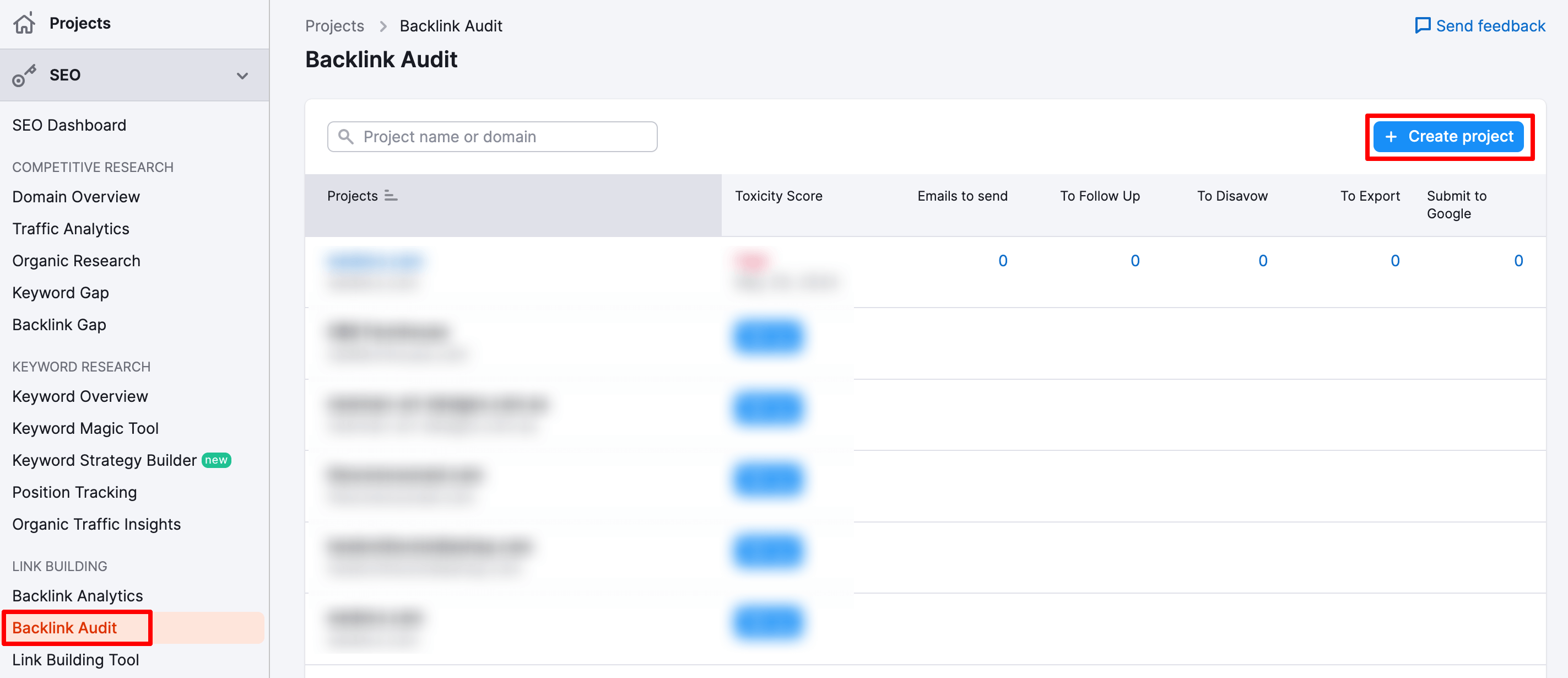Viewport: 1568px width, 678px height.
Task: Switch to the Keyword Magic Tool
Action: tap(85, 428)
